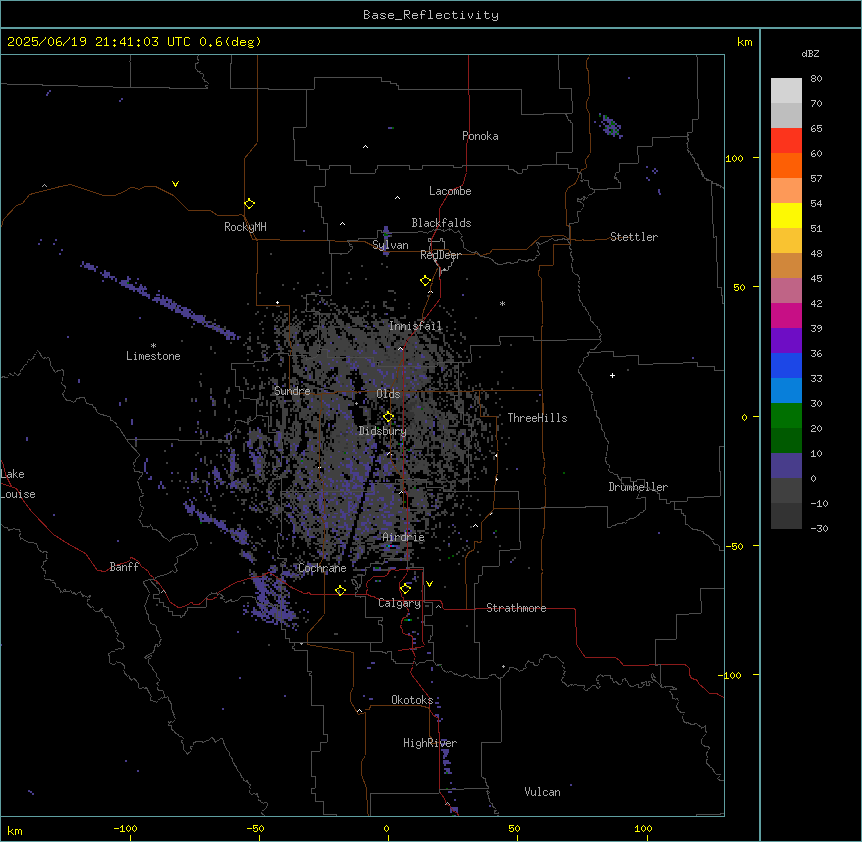Select the violet swatch between 39 and 36 dBZ

click(786, 341)
